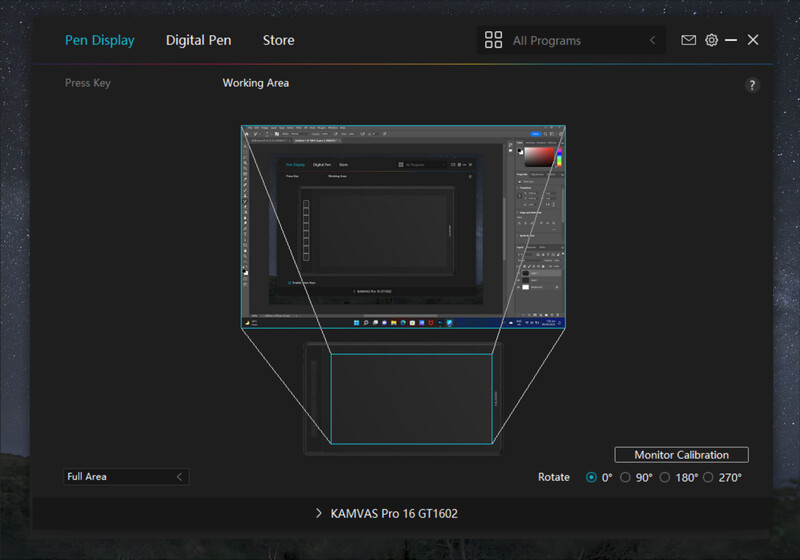Click the KAMVAS Pro 16 GT1602 device name
The height and width of the screenshot is (560, 800).
[394, 514]
